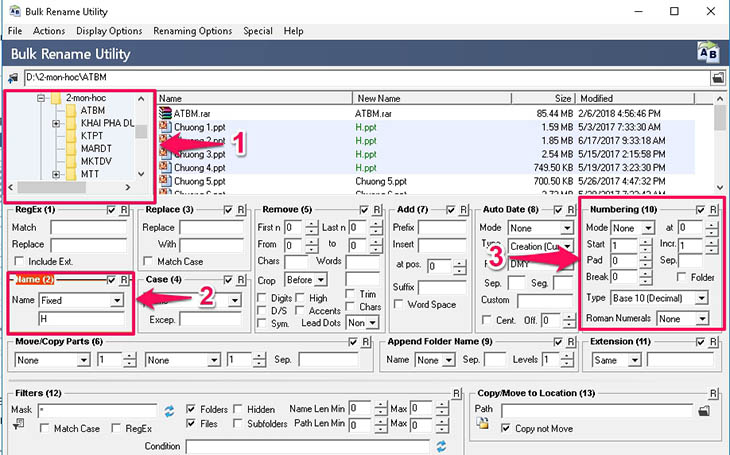The height and width of the screenshot is (455, 730).
Task: Click the New Name column header
Action: (x=432, y=98)
